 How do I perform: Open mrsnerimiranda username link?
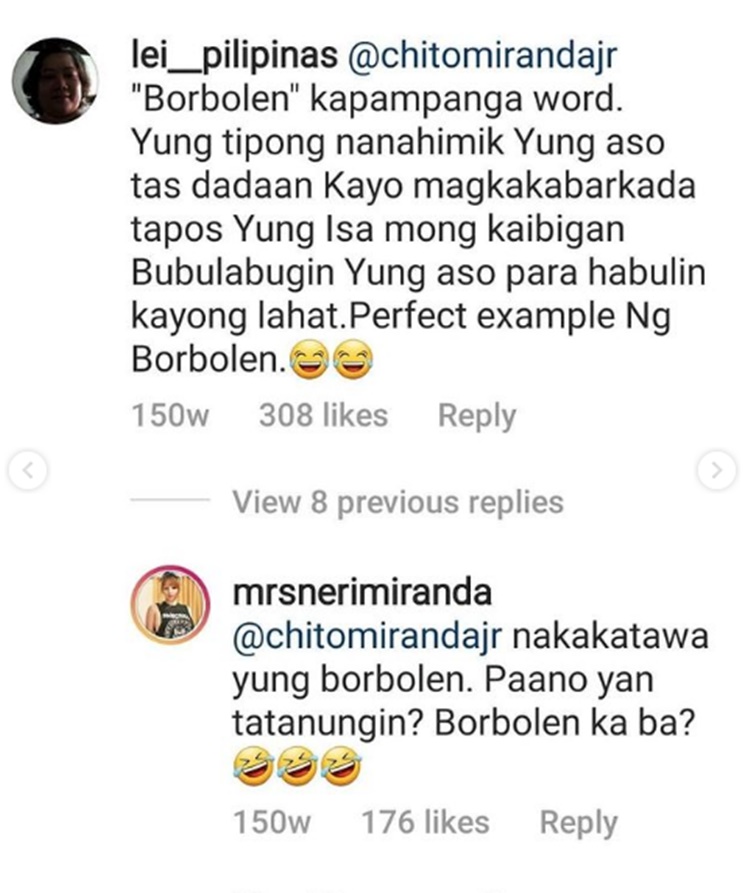362,592
